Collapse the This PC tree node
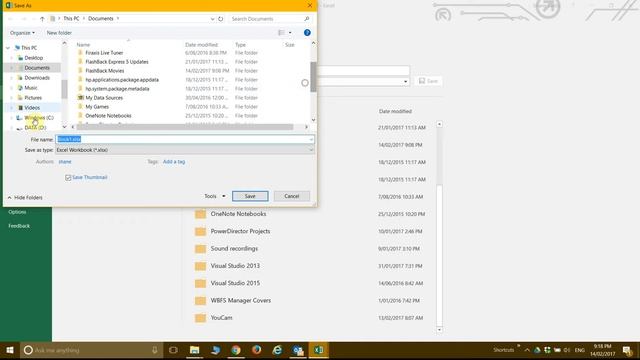Screen dimensions: 640x360 pyautogui.click(x=8, y=48)
